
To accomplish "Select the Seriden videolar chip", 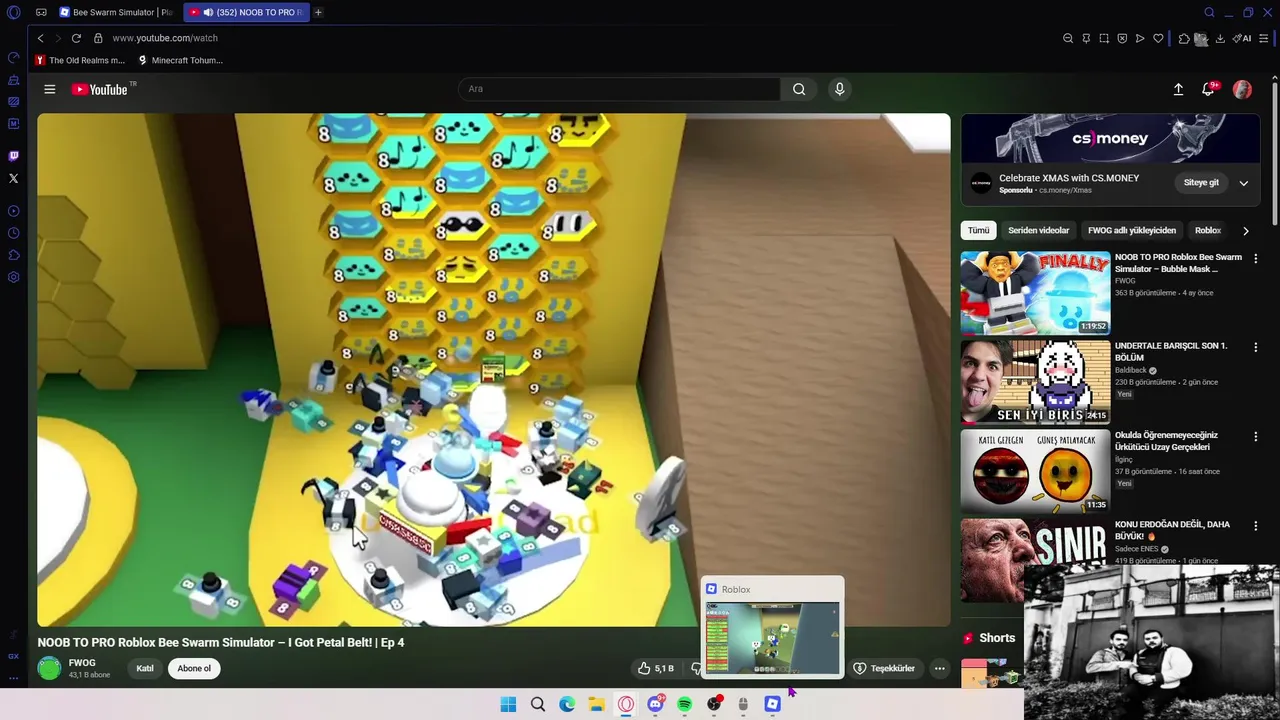I will 1038,230.
